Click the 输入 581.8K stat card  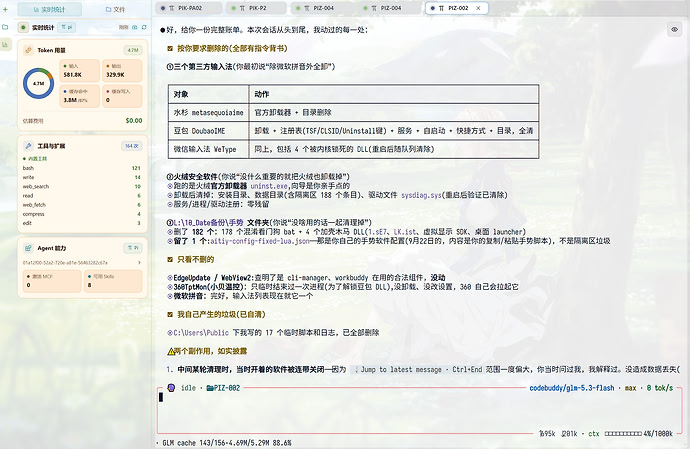[x=80, y=71]
